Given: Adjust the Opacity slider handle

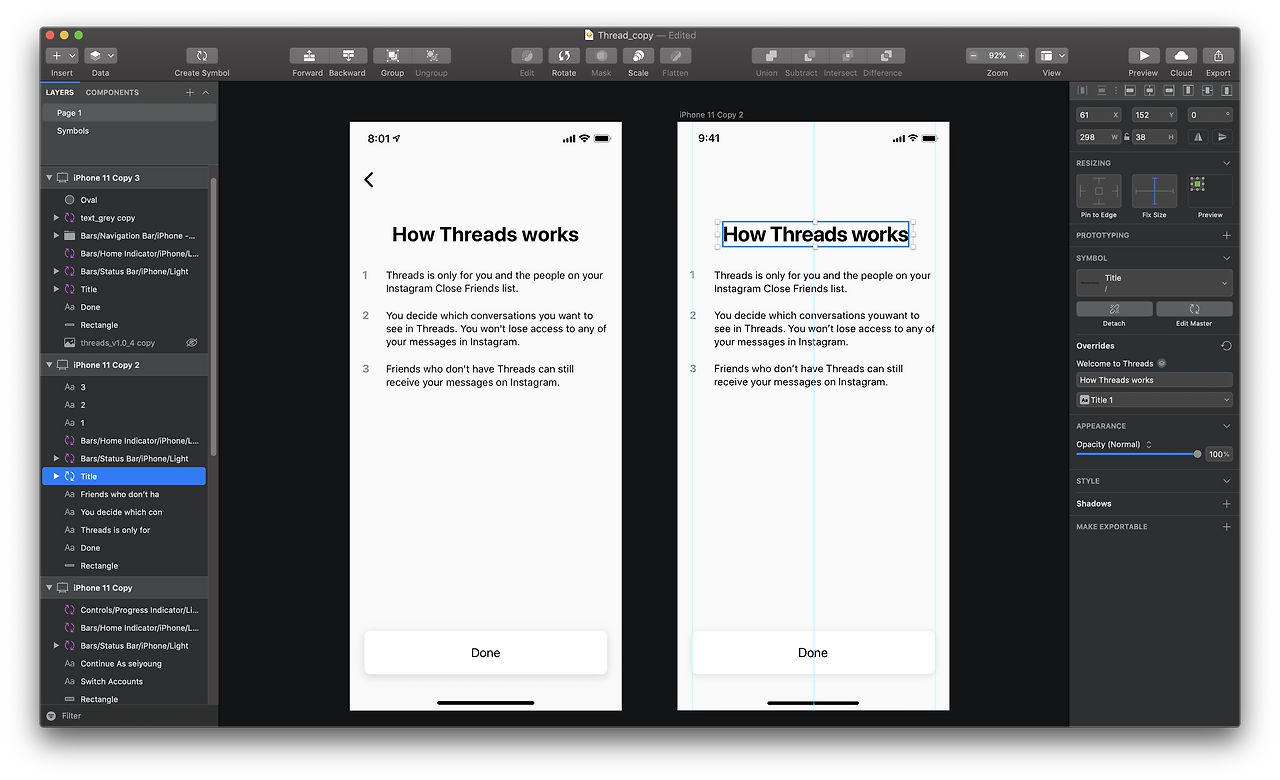Looking at the screenshot, I should coord(1197,454).
